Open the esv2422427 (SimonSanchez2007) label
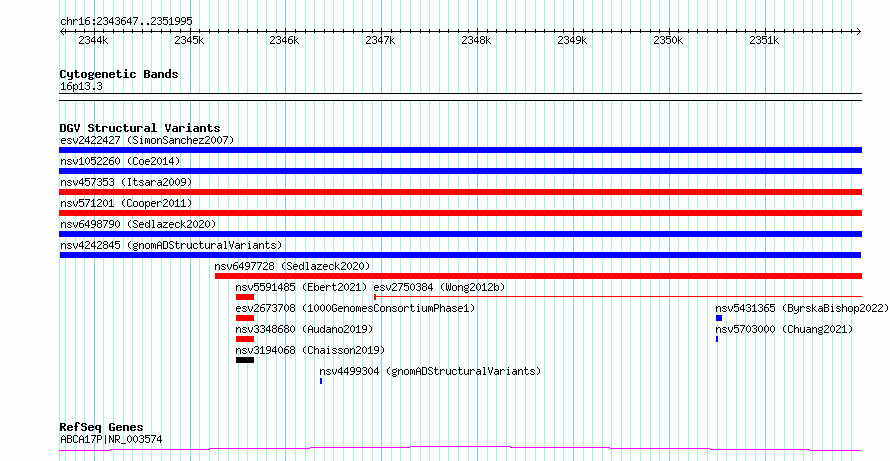Screen dimensions: 890x461 tap(146, 140)
